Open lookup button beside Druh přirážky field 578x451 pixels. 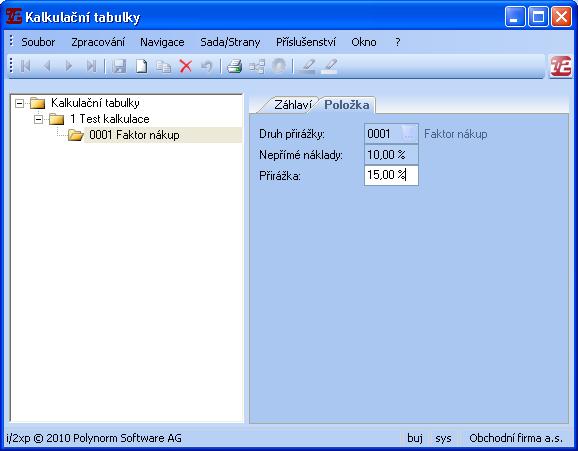(x=408, y=133)
